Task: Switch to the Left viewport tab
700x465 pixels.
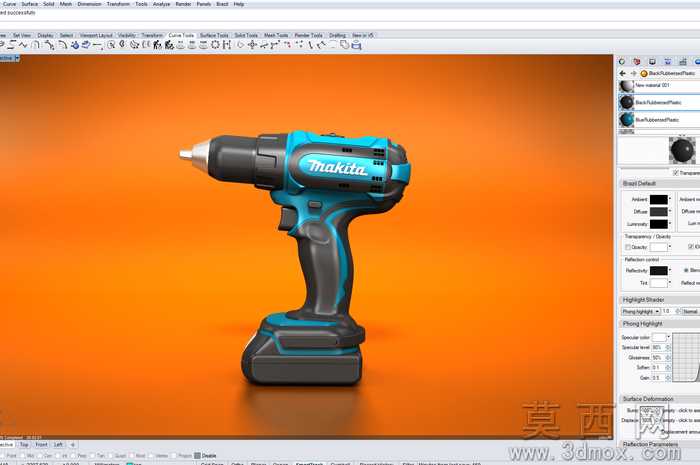Action: point(58,445)
